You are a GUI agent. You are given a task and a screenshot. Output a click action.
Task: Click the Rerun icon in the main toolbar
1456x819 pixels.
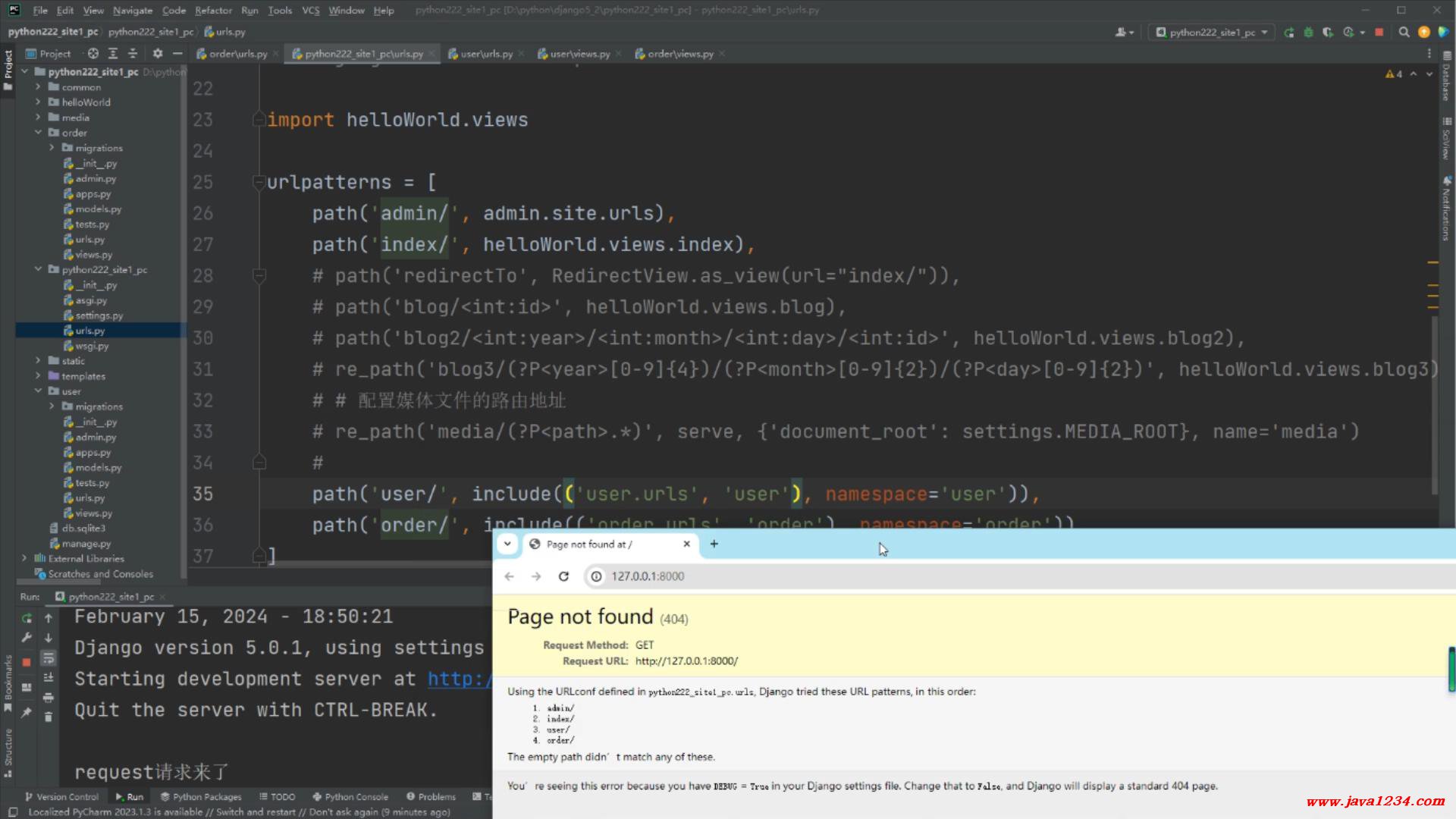click(x=1289, y=32)
